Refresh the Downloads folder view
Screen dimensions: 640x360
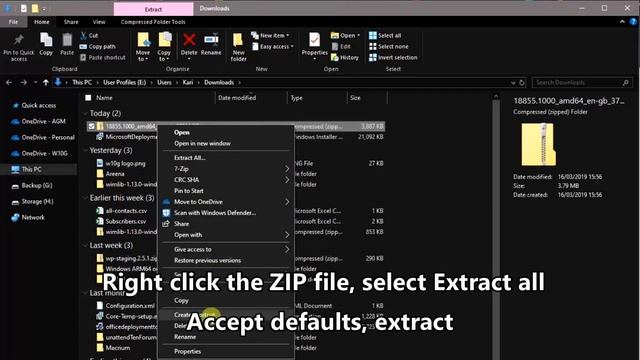tap(522, 82)
